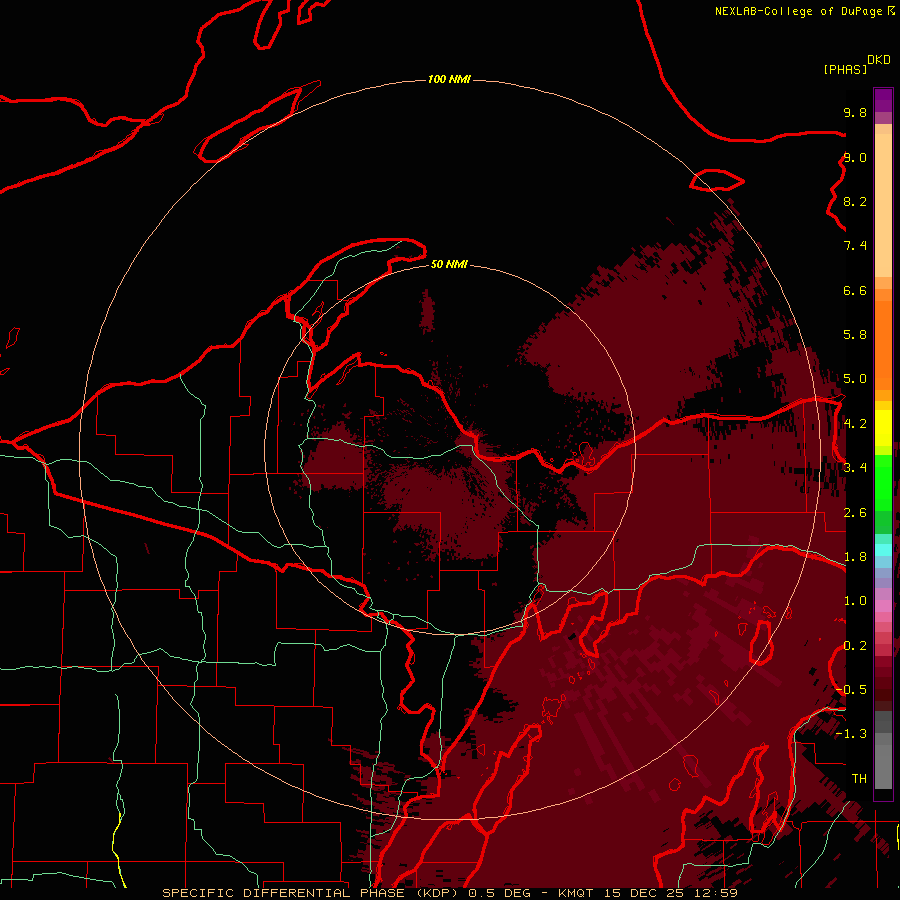Select the 1.0 scale value
This screenshot has width=900, height=900.
(855, 601)
